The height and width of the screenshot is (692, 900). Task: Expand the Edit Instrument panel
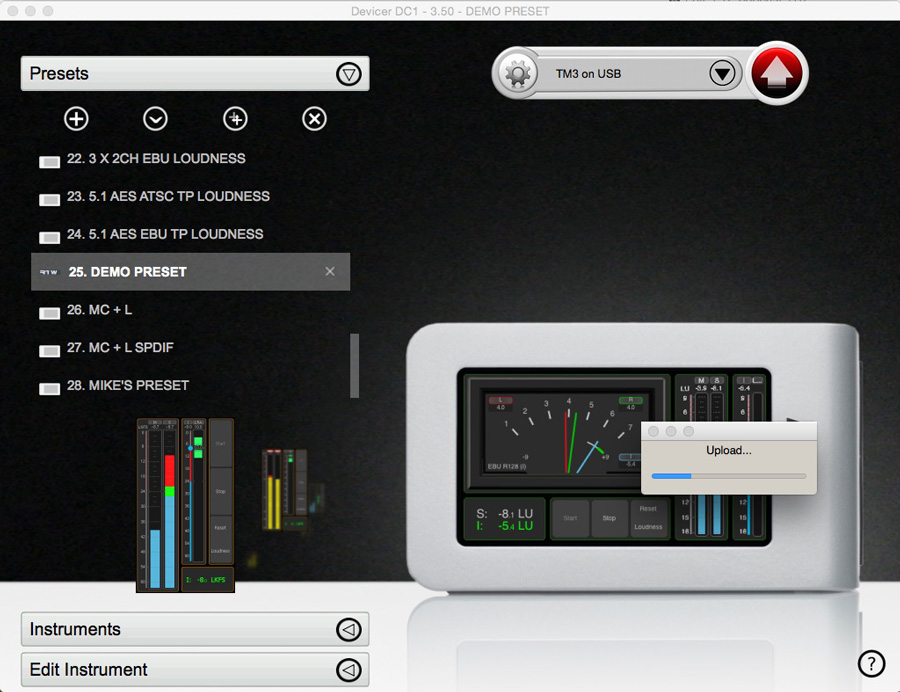tap(348, 670)
